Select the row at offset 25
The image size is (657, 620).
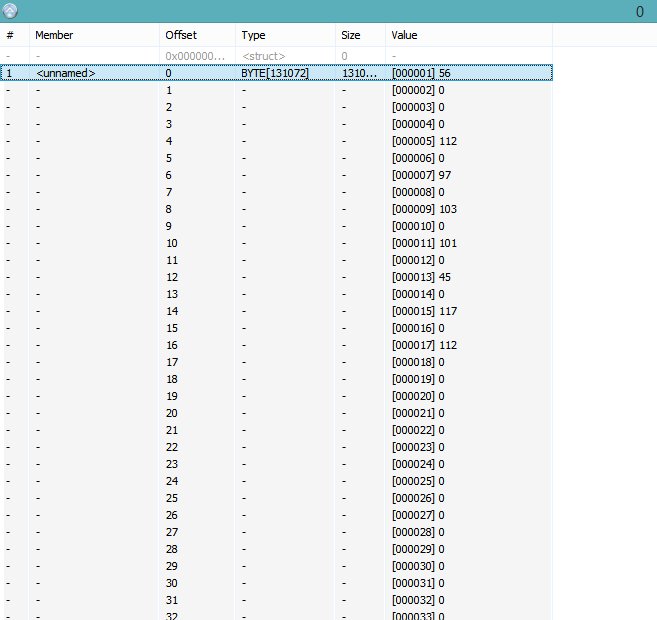[172, 498]
